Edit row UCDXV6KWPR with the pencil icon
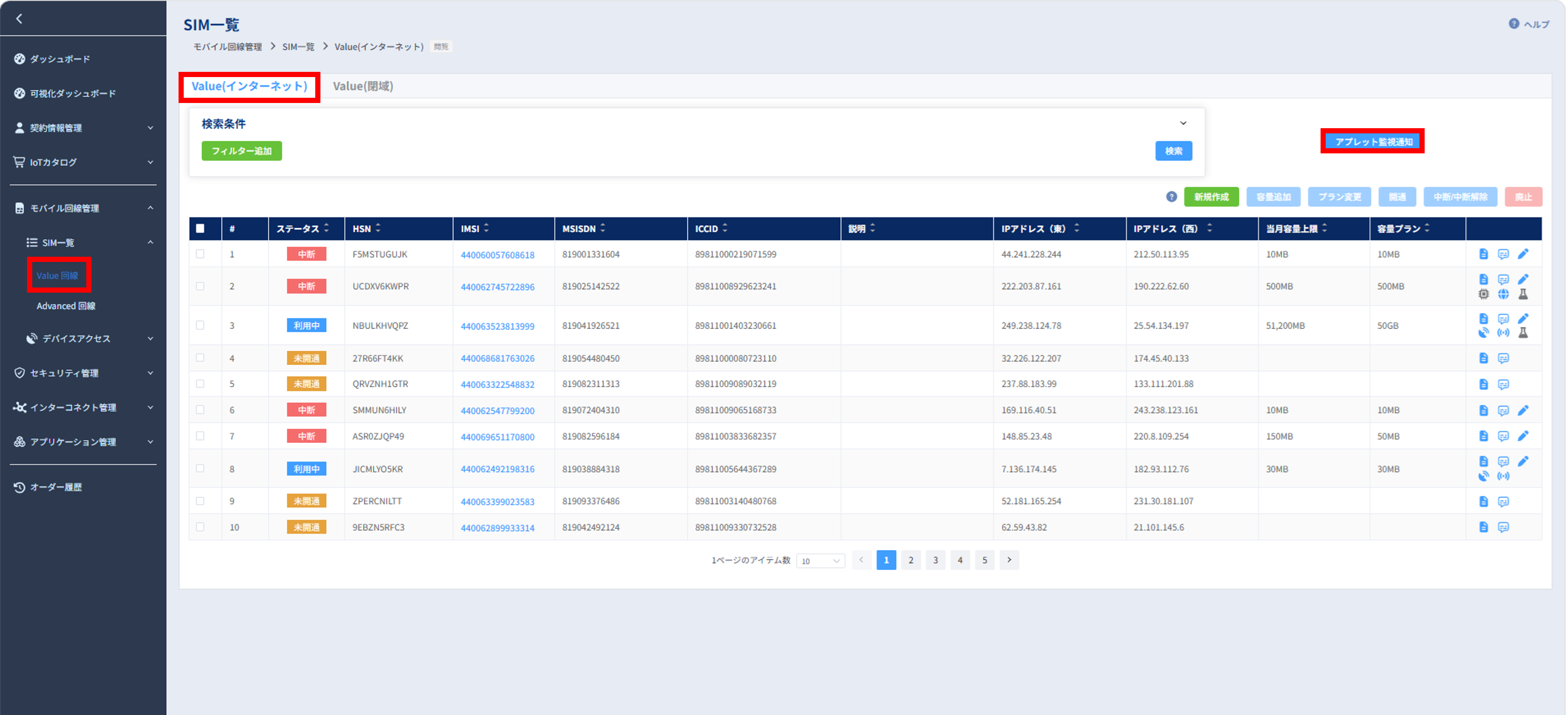The height and width of the screenshot is (715, 1568). tap(1523, 279)
